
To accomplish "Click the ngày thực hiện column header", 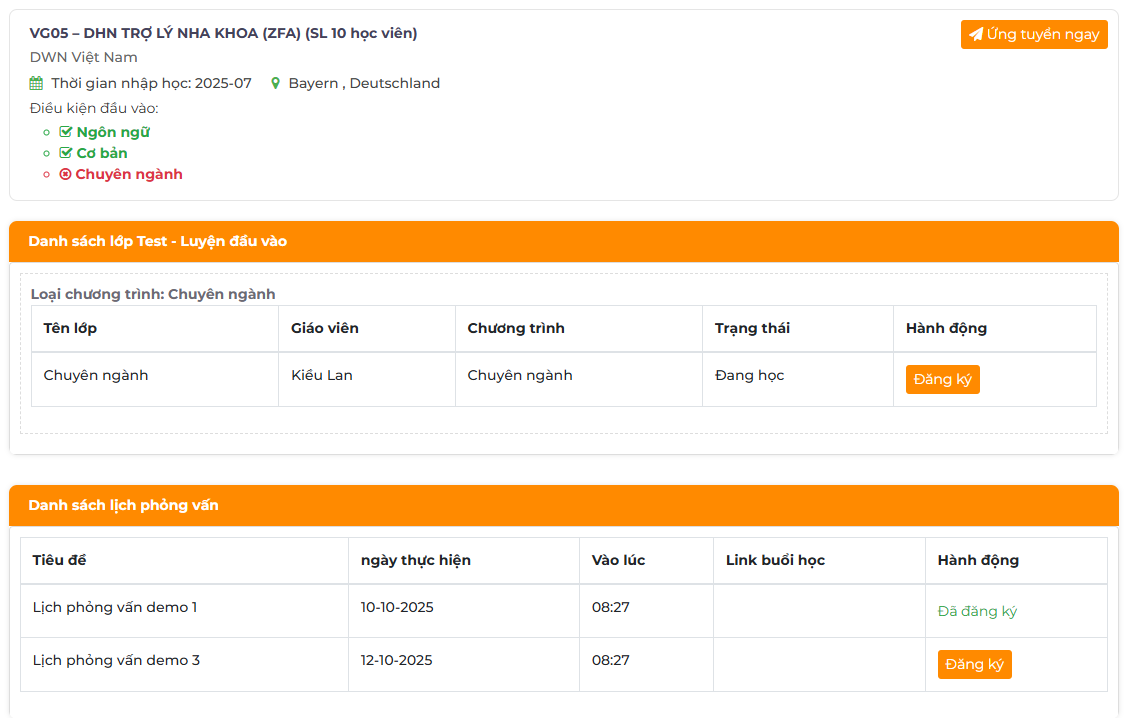I will (x=415, y=560).
